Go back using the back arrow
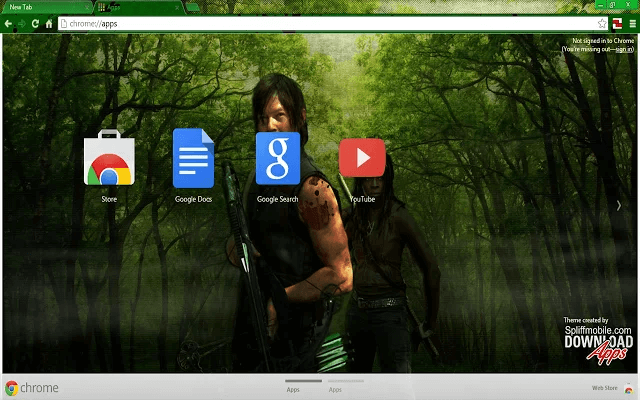Viewport: 640px width, 400px height. [x=8, y=24]
